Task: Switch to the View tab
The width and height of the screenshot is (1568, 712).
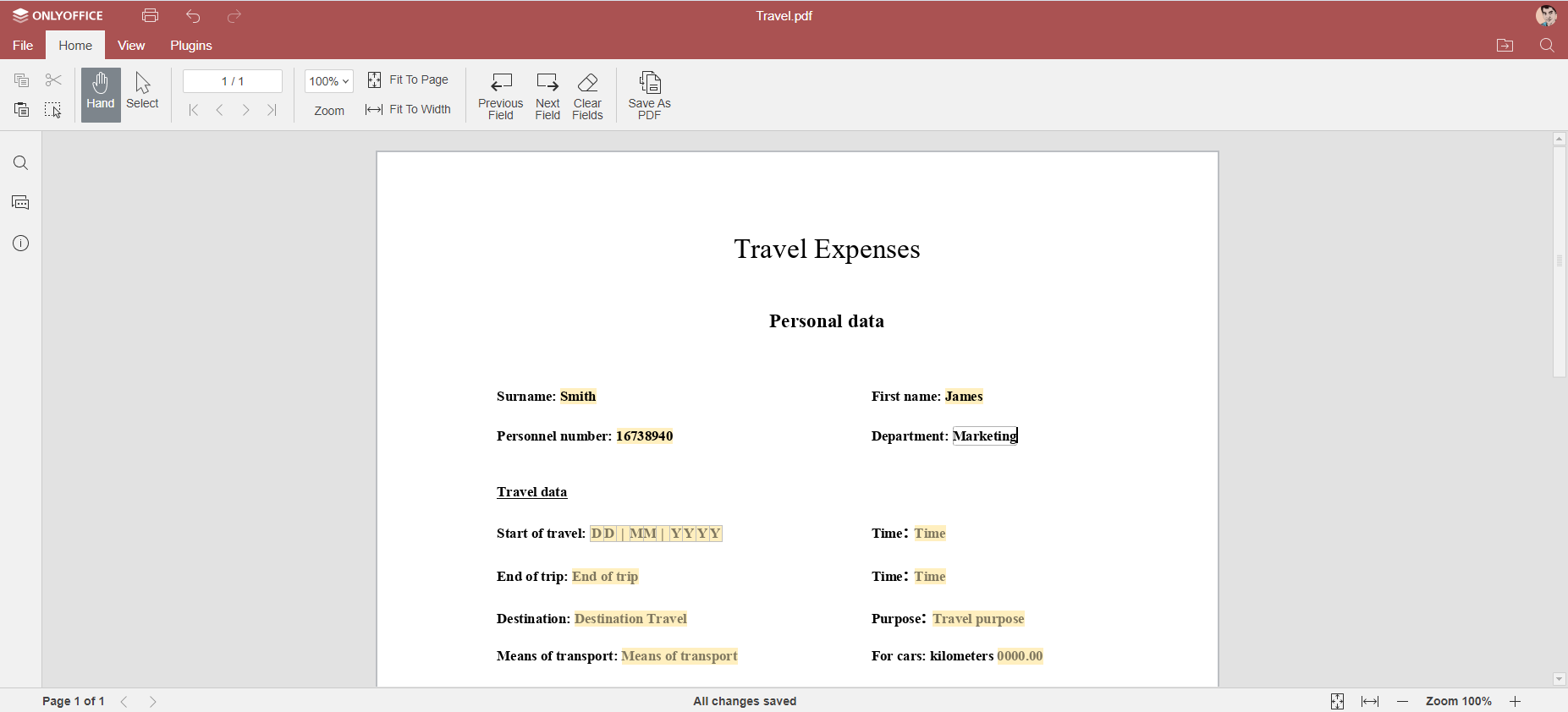Action: pyautogui.click(x=131, y=46)
